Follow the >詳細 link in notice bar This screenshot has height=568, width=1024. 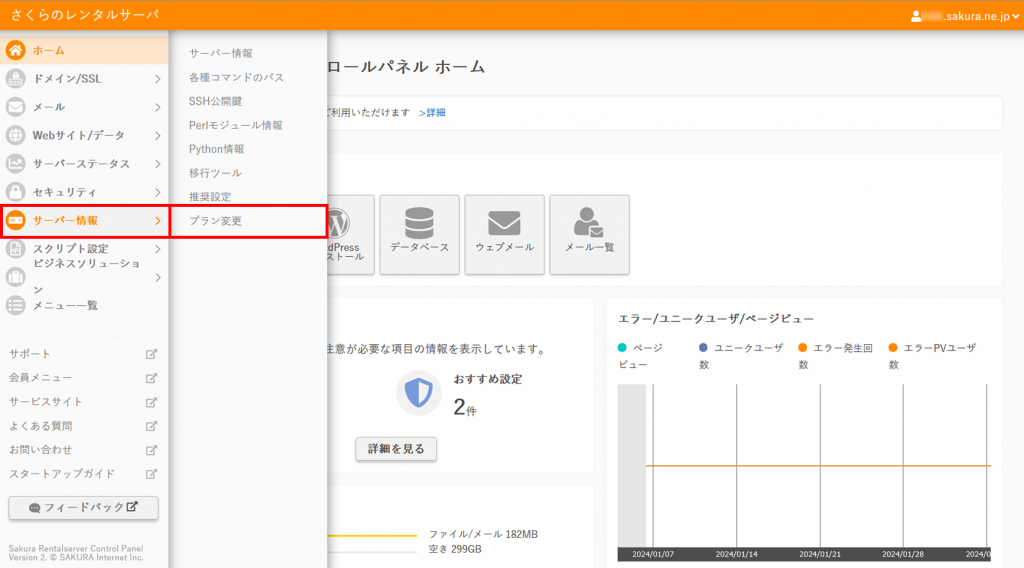tap(432, 112)
